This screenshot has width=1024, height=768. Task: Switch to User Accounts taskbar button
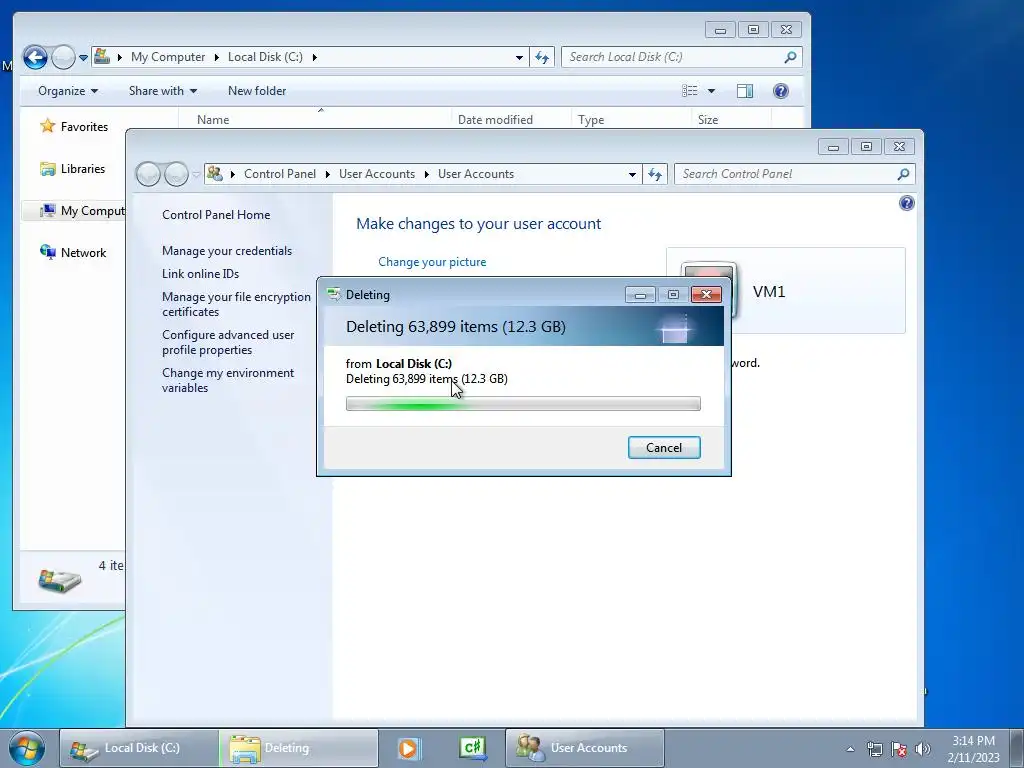coord(584,748)
